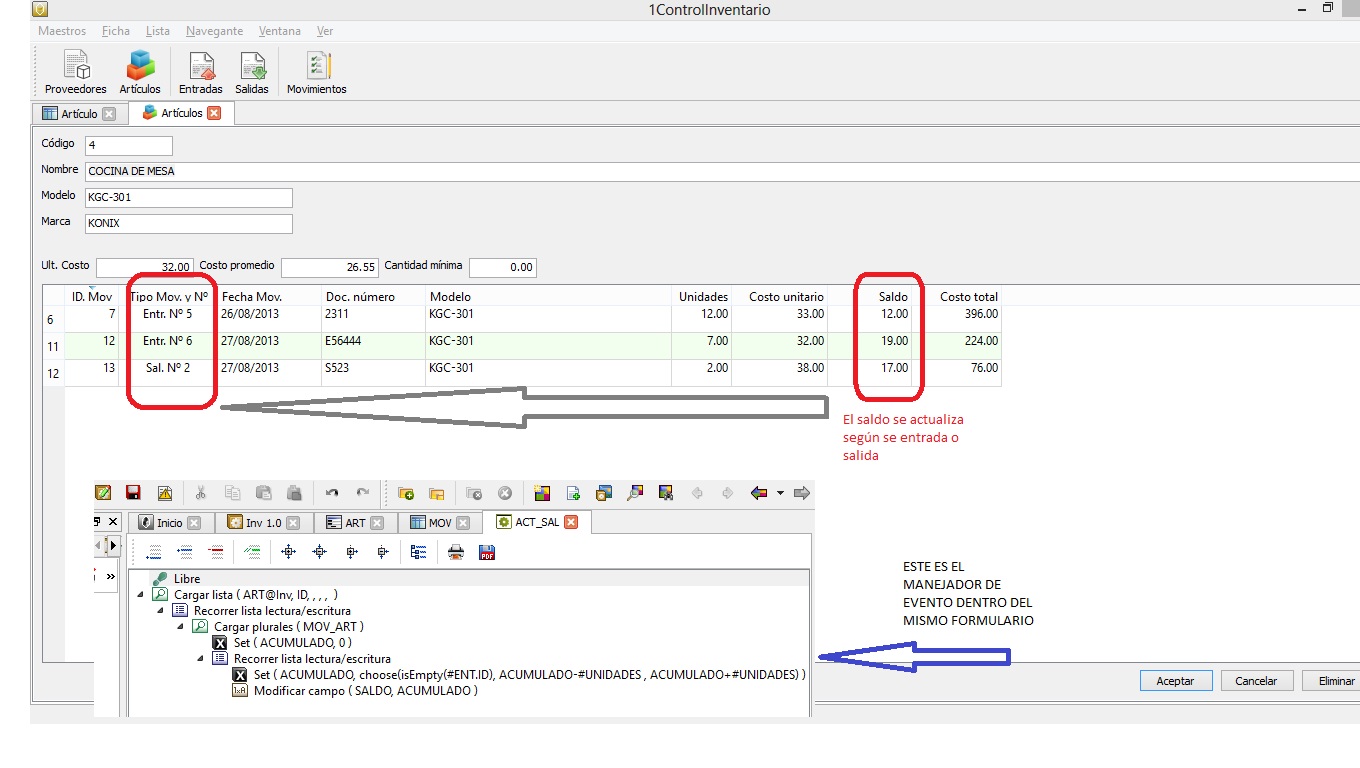Click the Modelo input field with KGC-301

[189, 198]
